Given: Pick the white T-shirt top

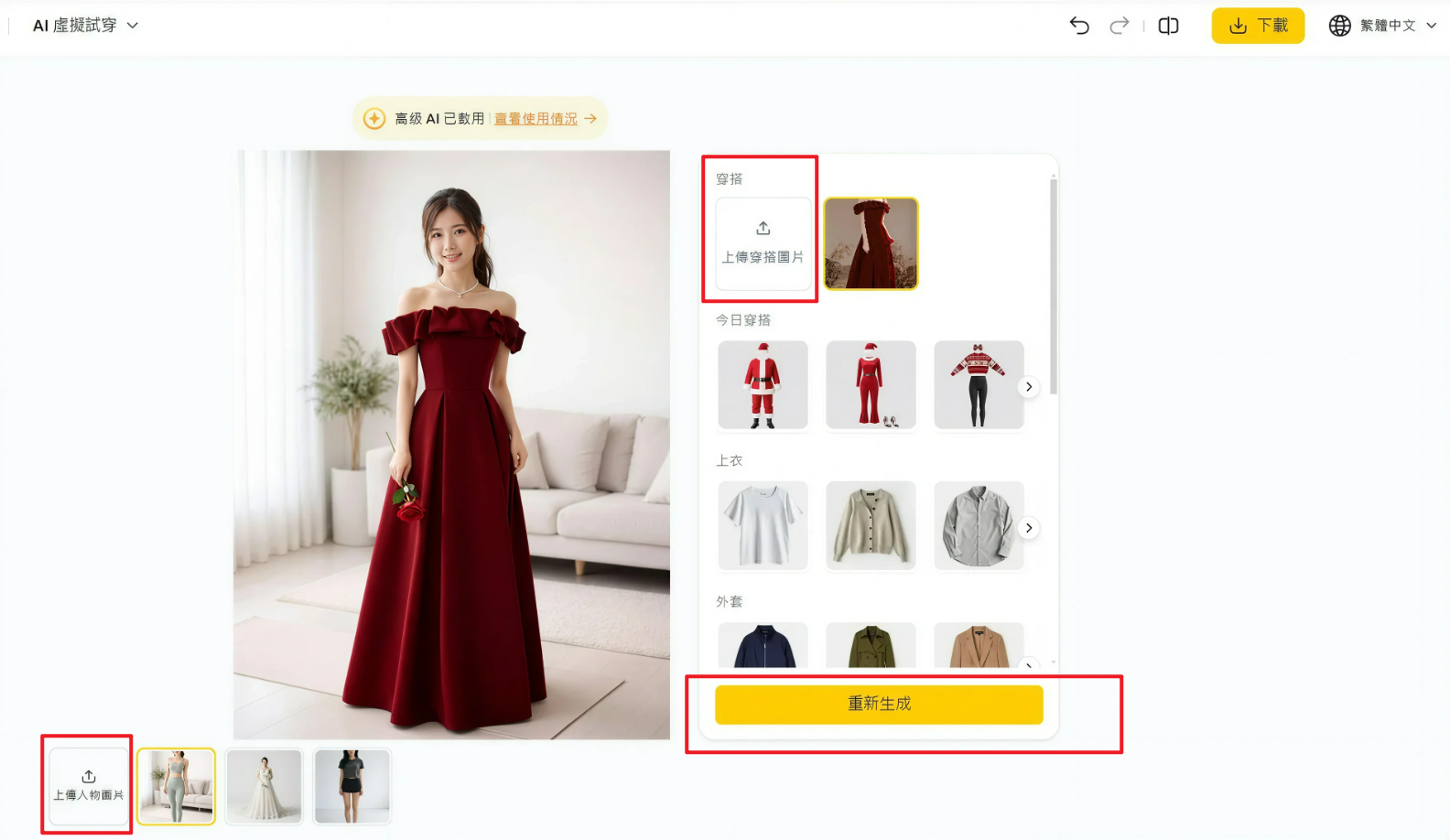Looking at the screenshot, I should [x=763, y=525].
